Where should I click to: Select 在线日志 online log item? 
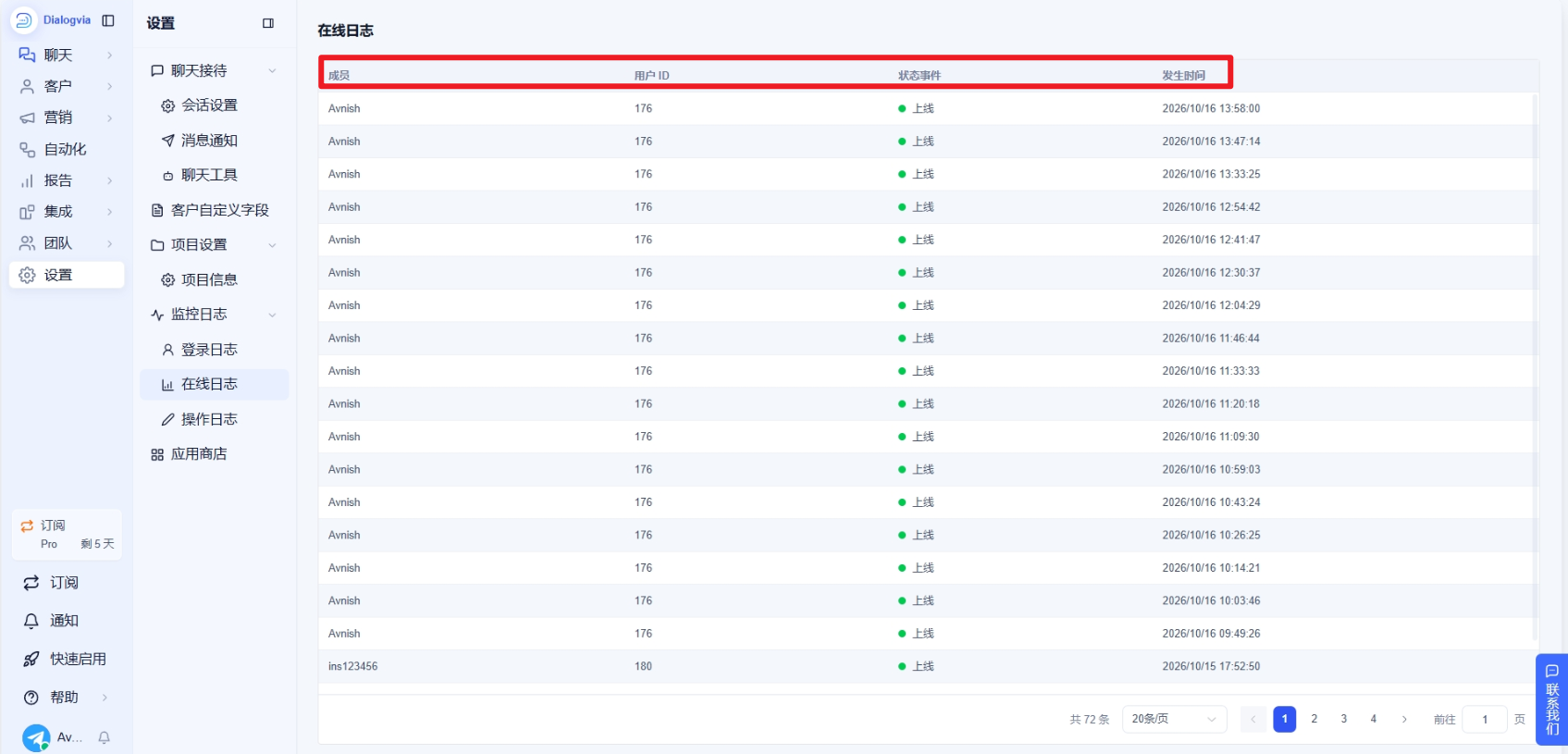point(215,384)
